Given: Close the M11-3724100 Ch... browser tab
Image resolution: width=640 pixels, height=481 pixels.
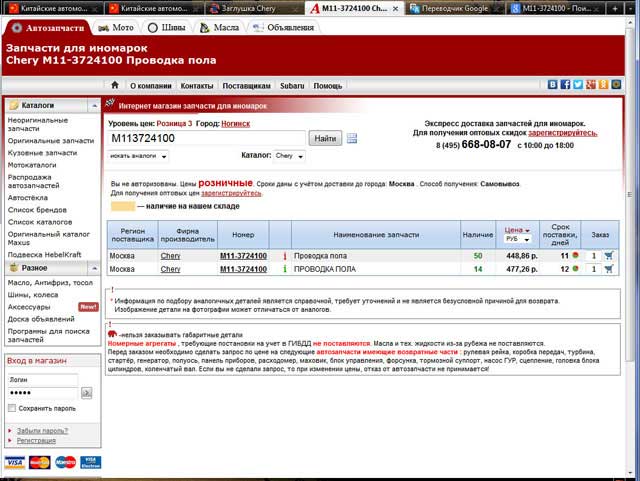Looking at the screenshot, I should click(x=396, y=8).
